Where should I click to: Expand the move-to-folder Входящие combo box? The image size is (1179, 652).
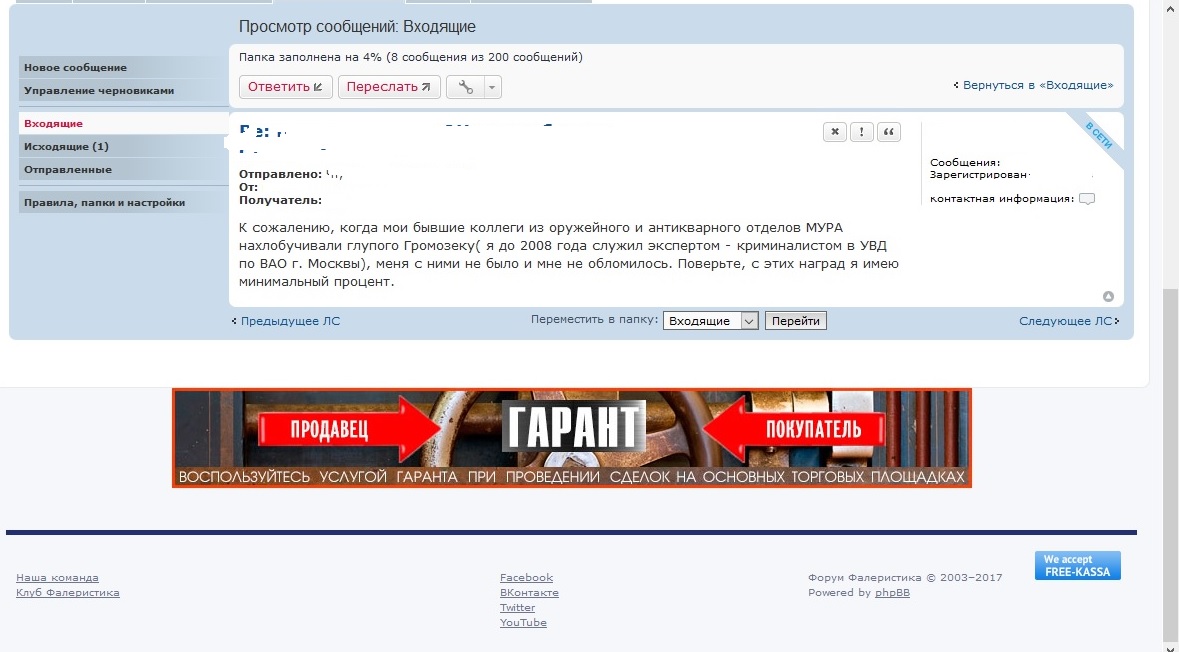click(x=710, y=321)
